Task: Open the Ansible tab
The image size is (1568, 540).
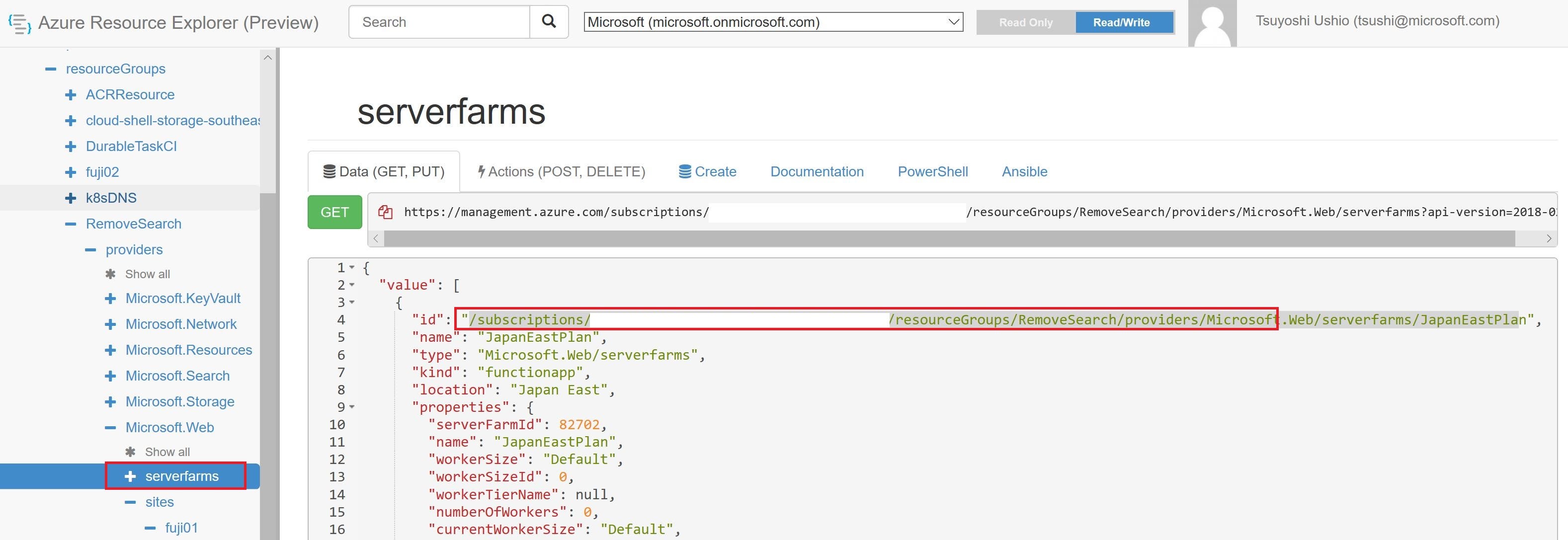Action: pyautogui.click(x=1024, y=171)
